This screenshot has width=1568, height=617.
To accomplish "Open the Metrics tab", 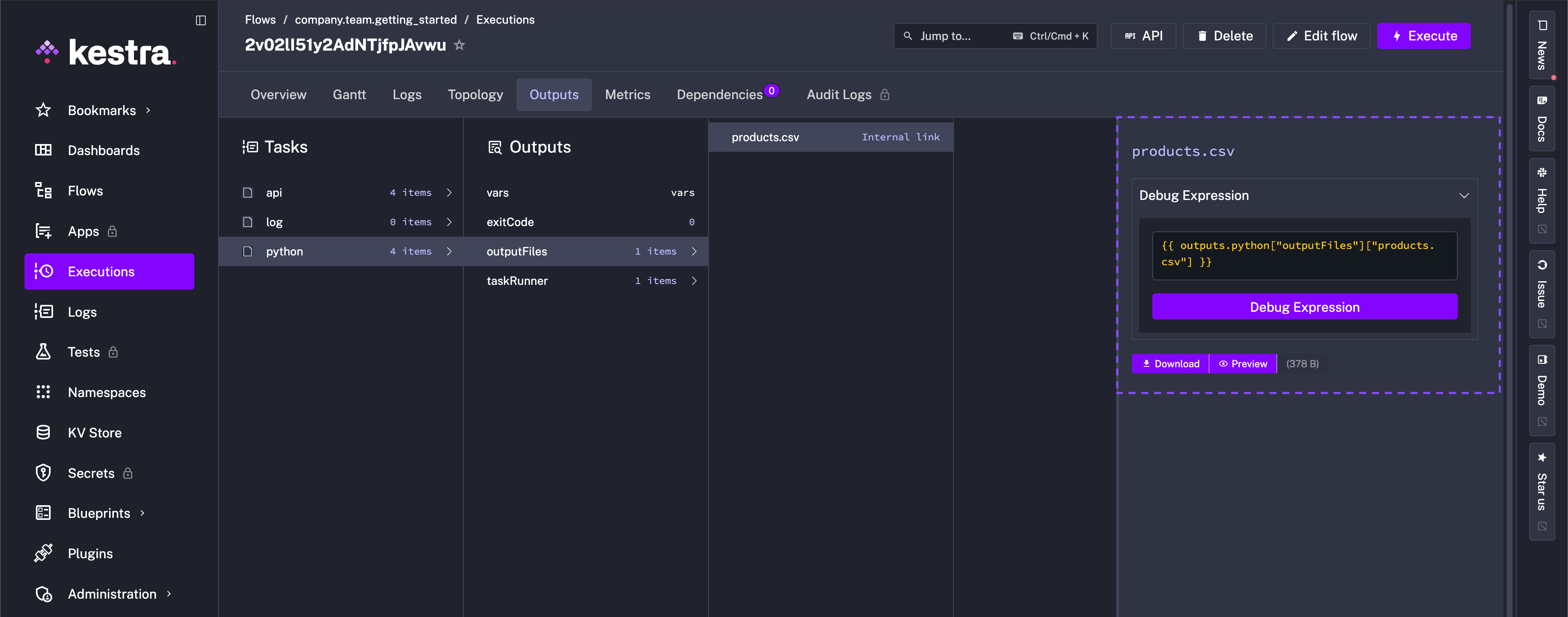I will [x=628, y=94].
